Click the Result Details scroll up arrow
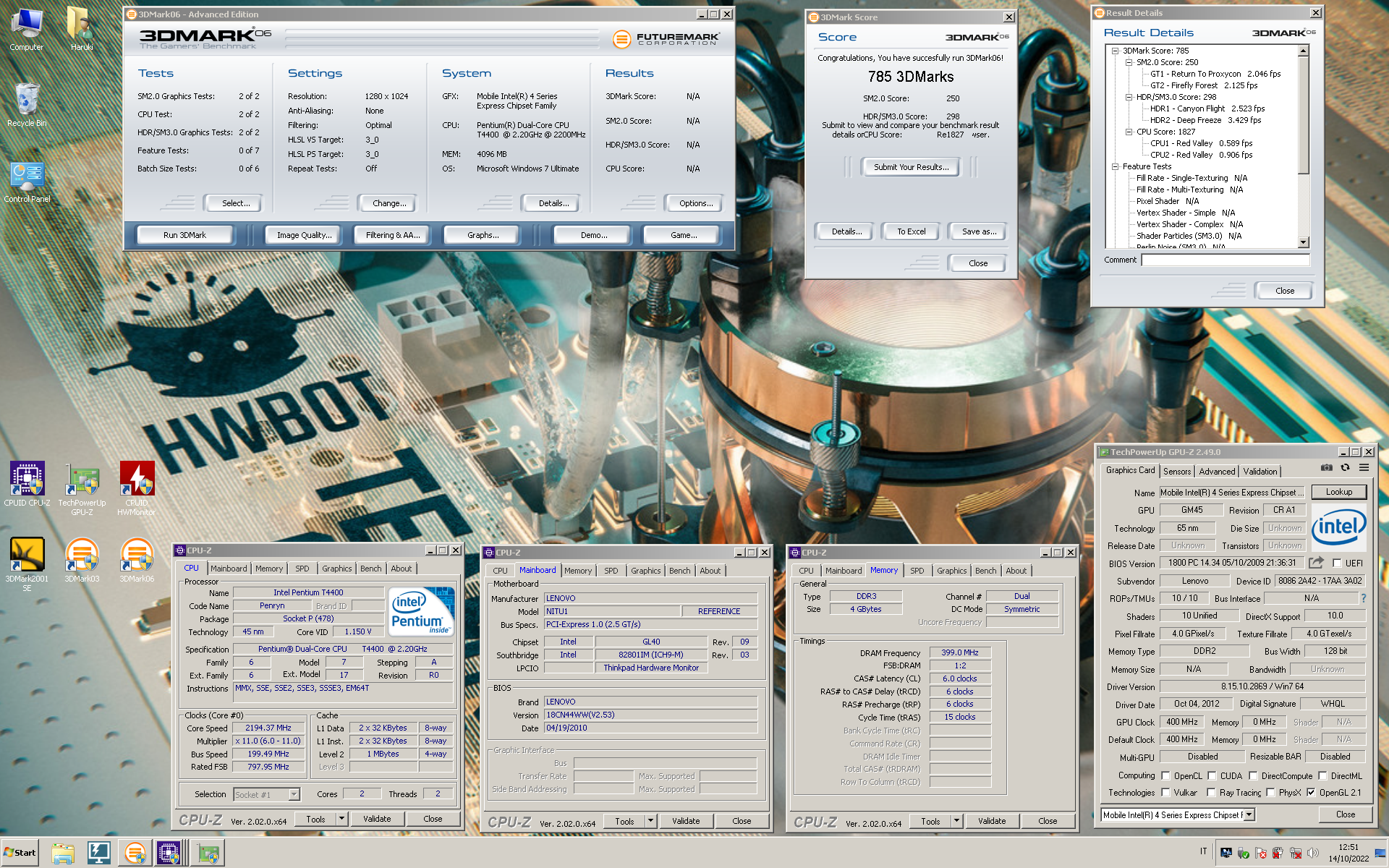This screenshot has width=1389, height=868. coord(1303,51)
